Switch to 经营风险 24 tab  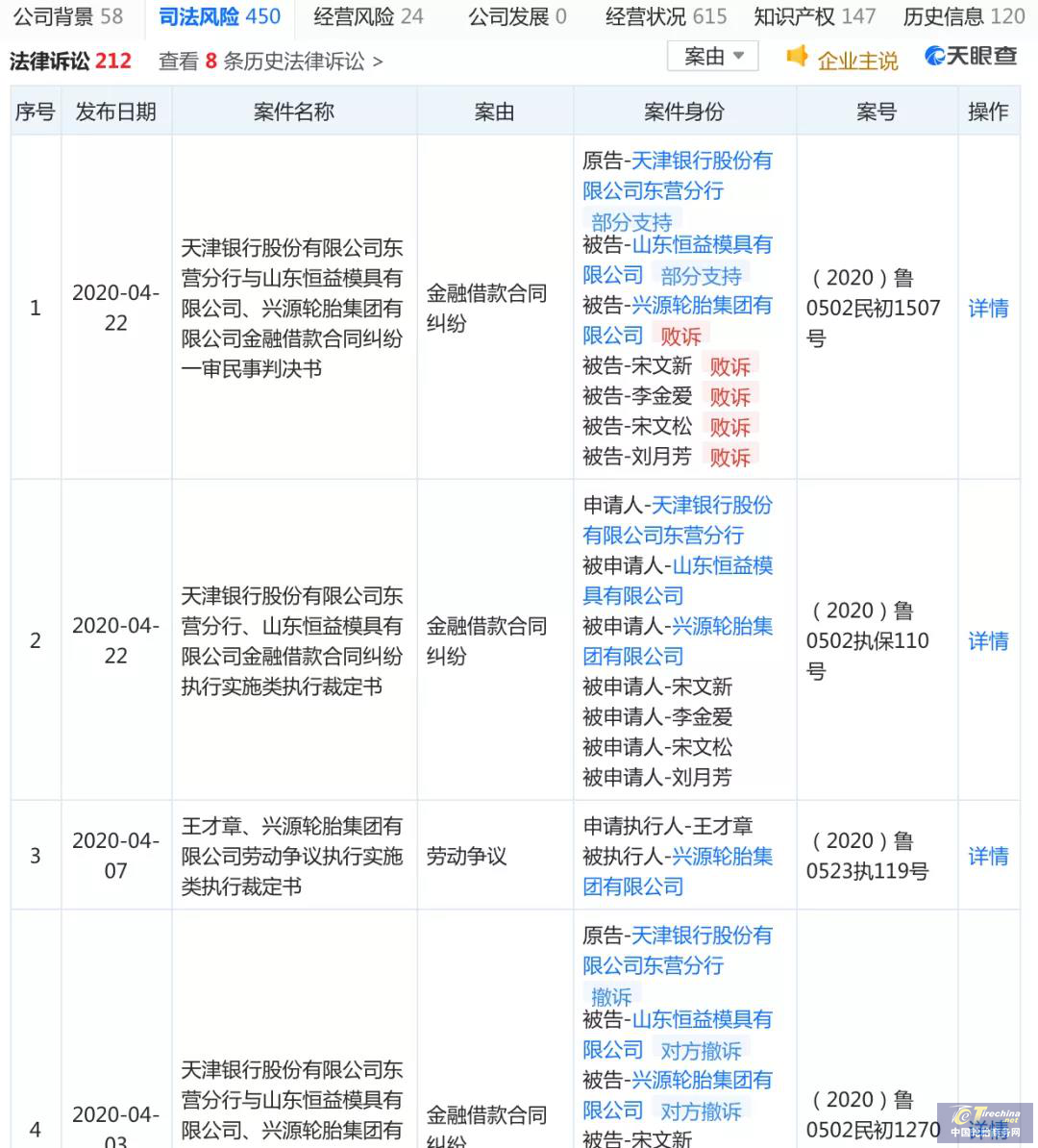point(368,16)
